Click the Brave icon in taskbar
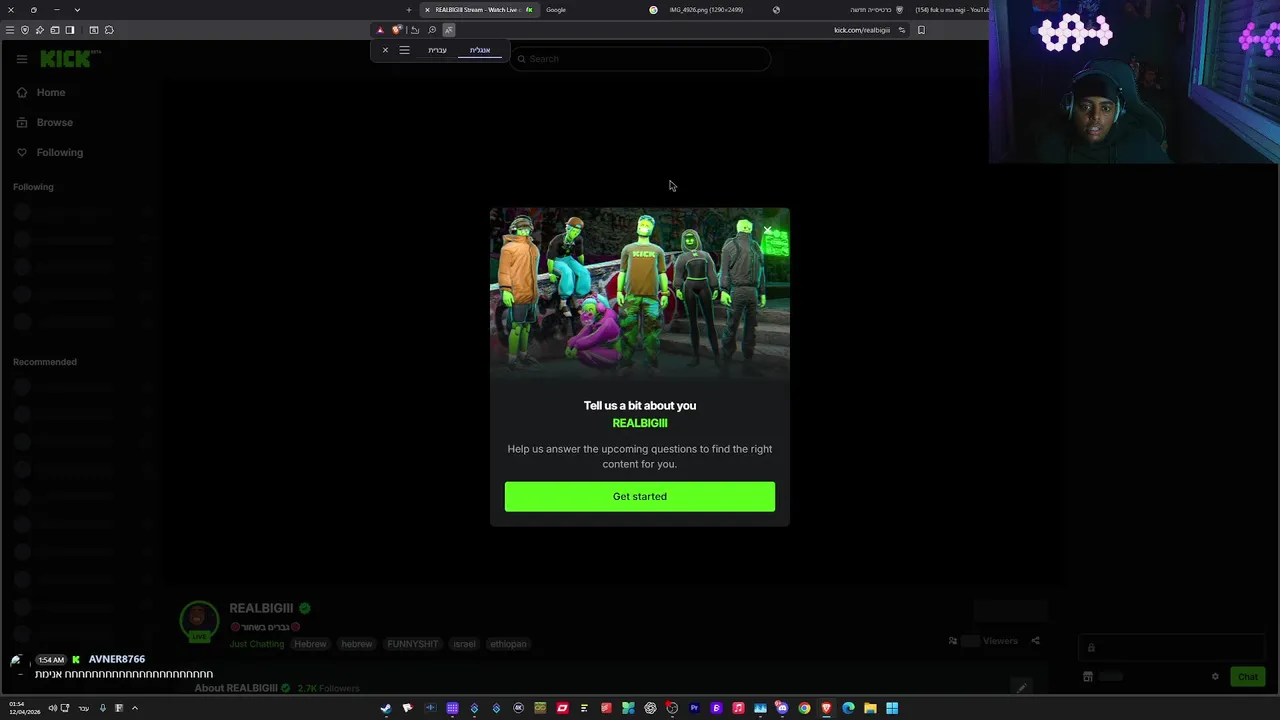The image size is (1280, 720). 826,708
